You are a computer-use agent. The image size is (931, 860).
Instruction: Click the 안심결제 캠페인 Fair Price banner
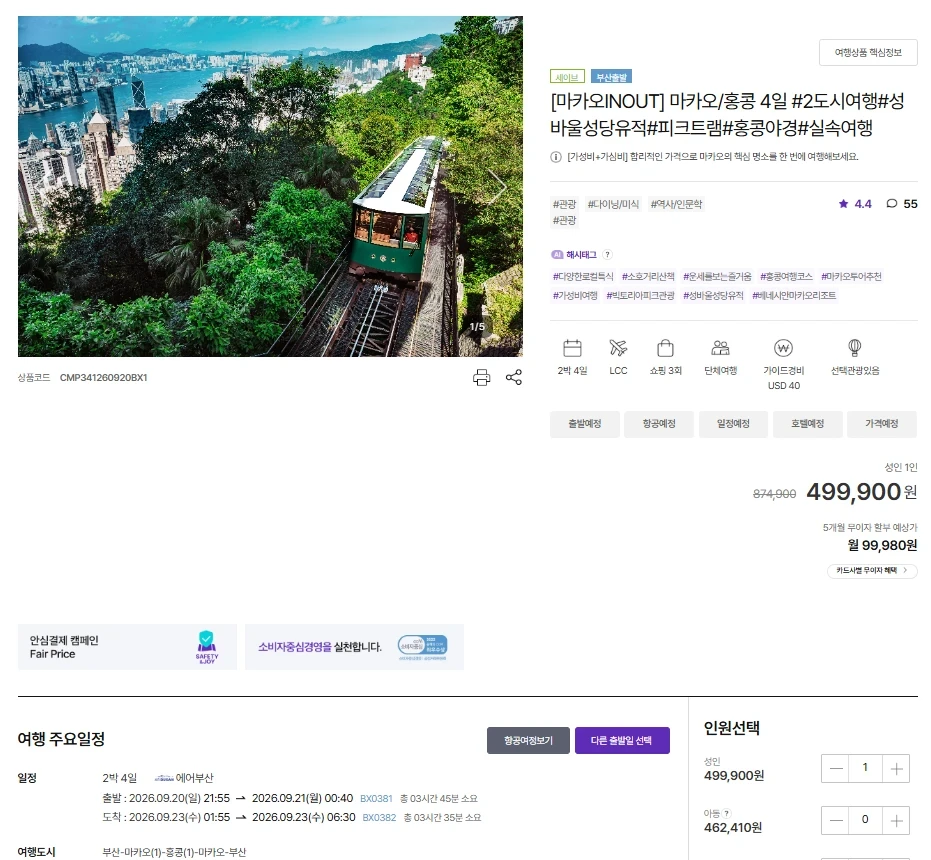[x=127, y=647]
